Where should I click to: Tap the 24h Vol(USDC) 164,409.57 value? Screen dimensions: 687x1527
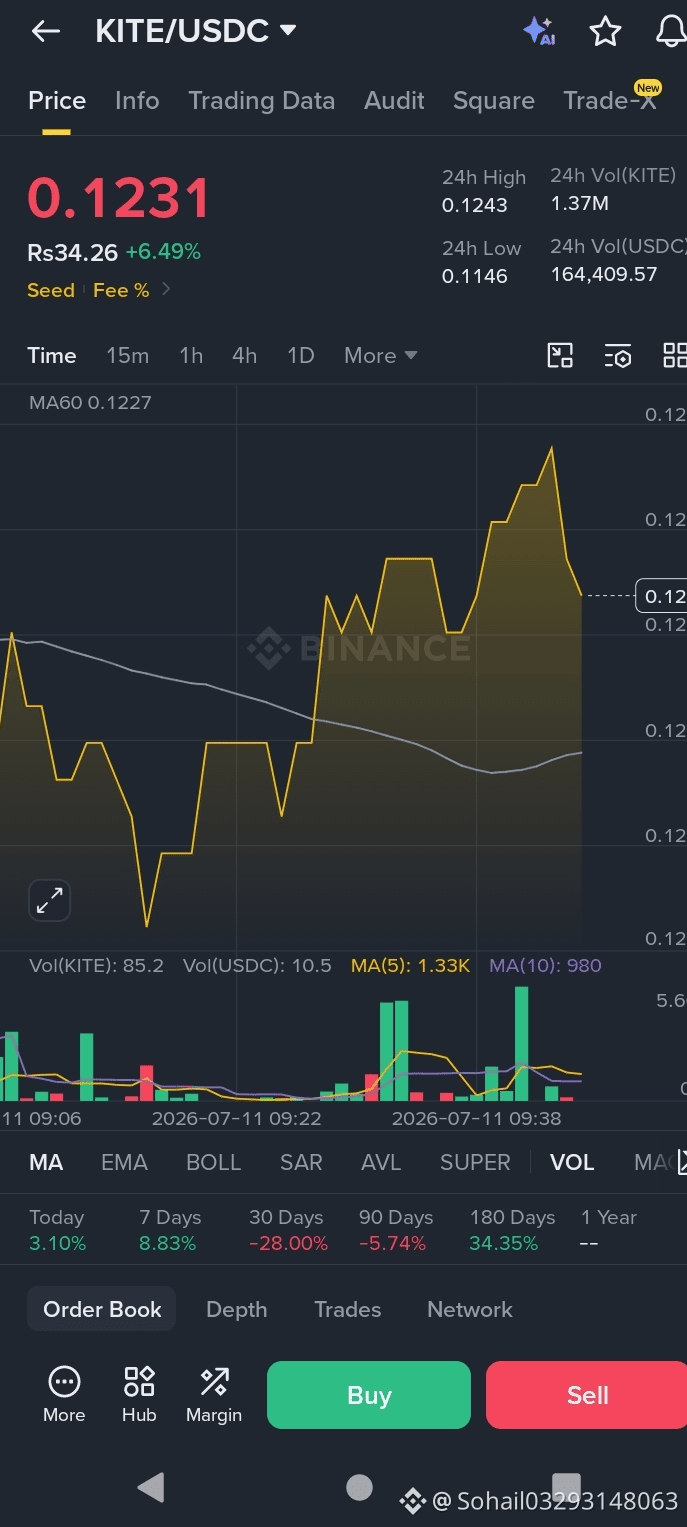(x=604, y=274)
